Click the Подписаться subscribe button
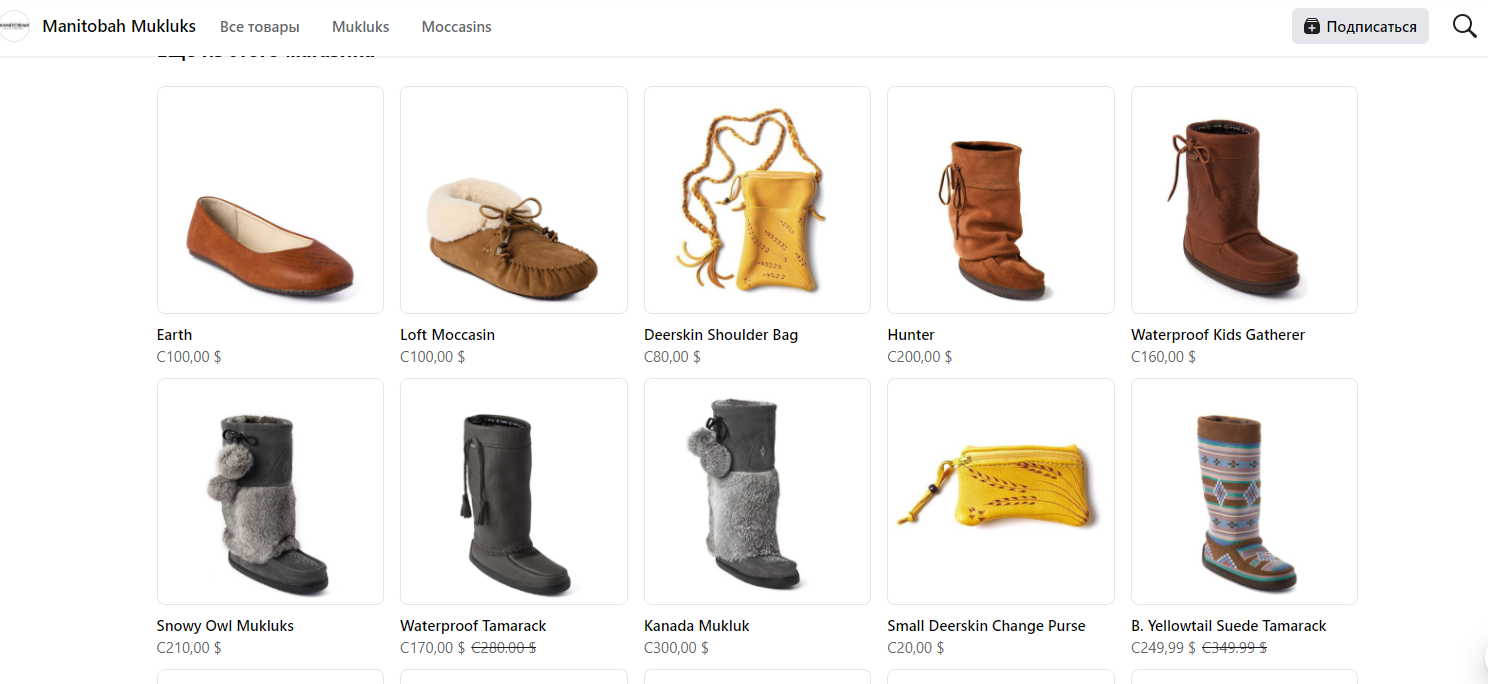This screenshot has width=1488, height=684. pos(1360,27)
